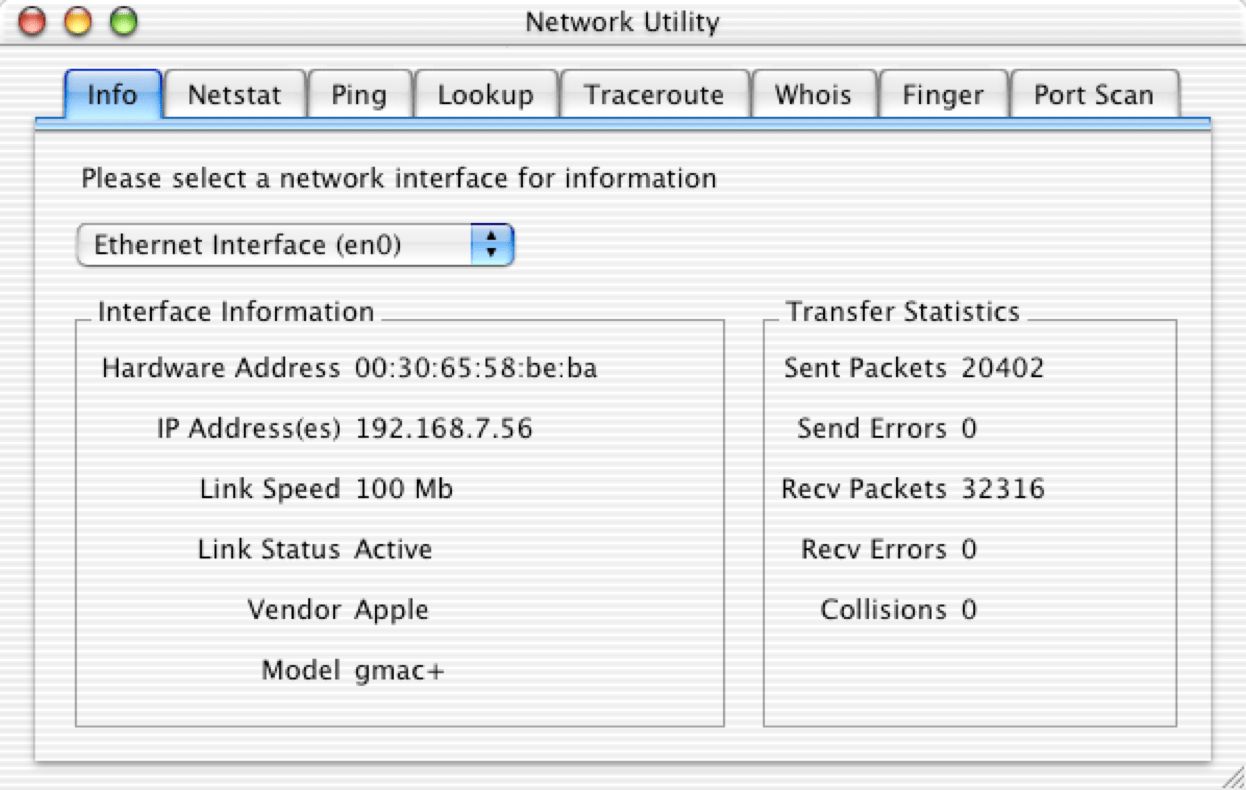Click the window resize grip corner
The image size is (1246, 790).
click(1233, 777)
